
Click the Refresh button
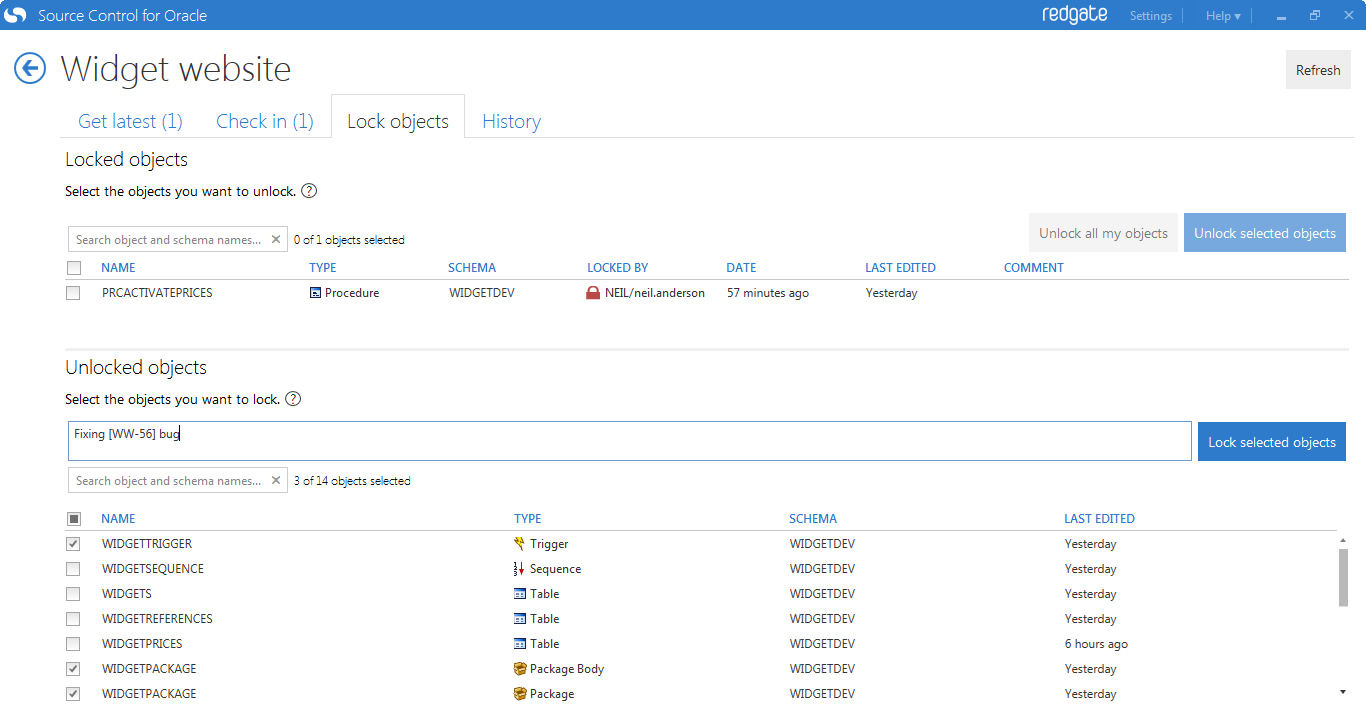[1317, 70]
